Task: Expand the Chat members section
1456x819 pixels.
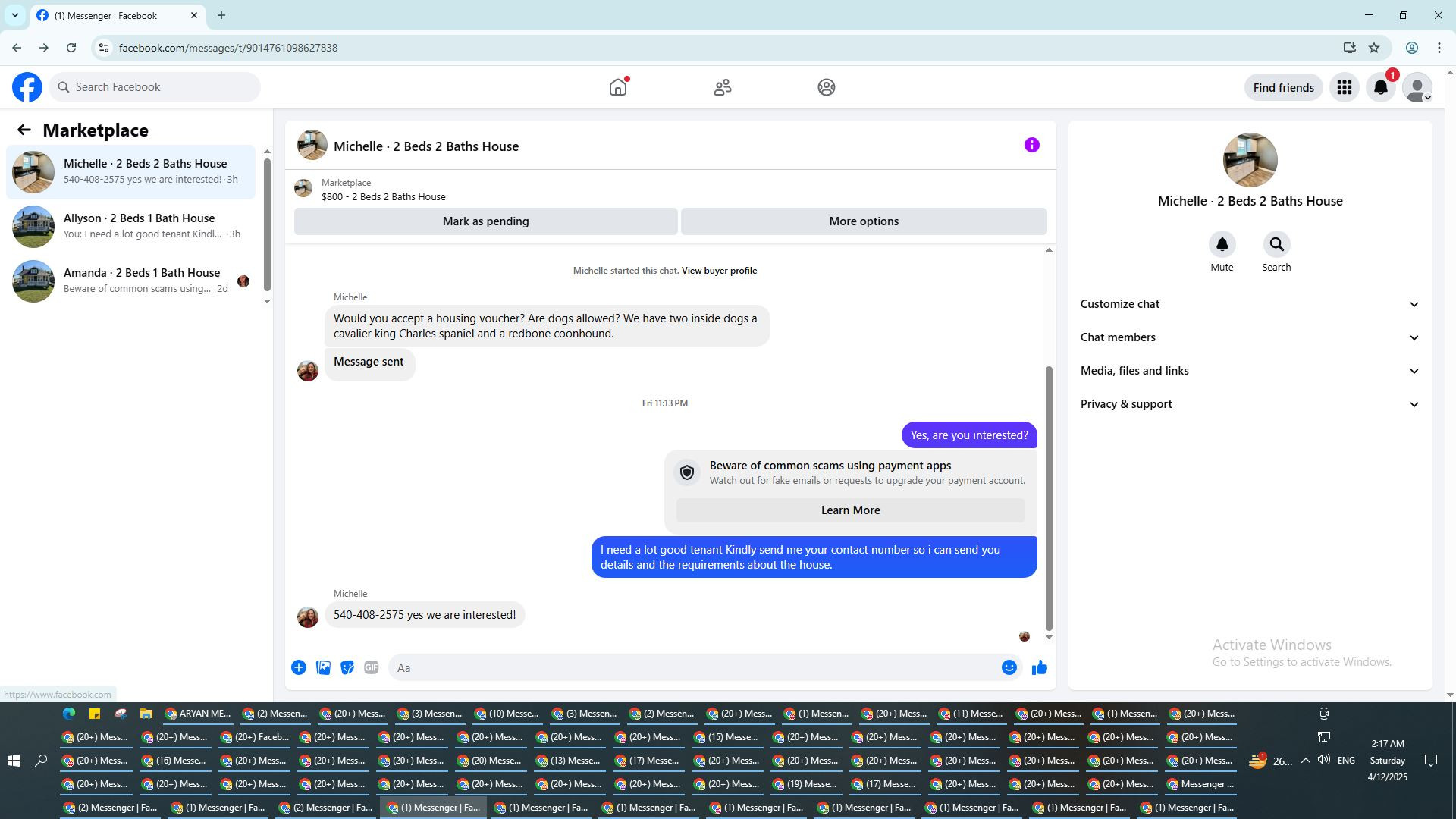Action: tap(1250, 337)
